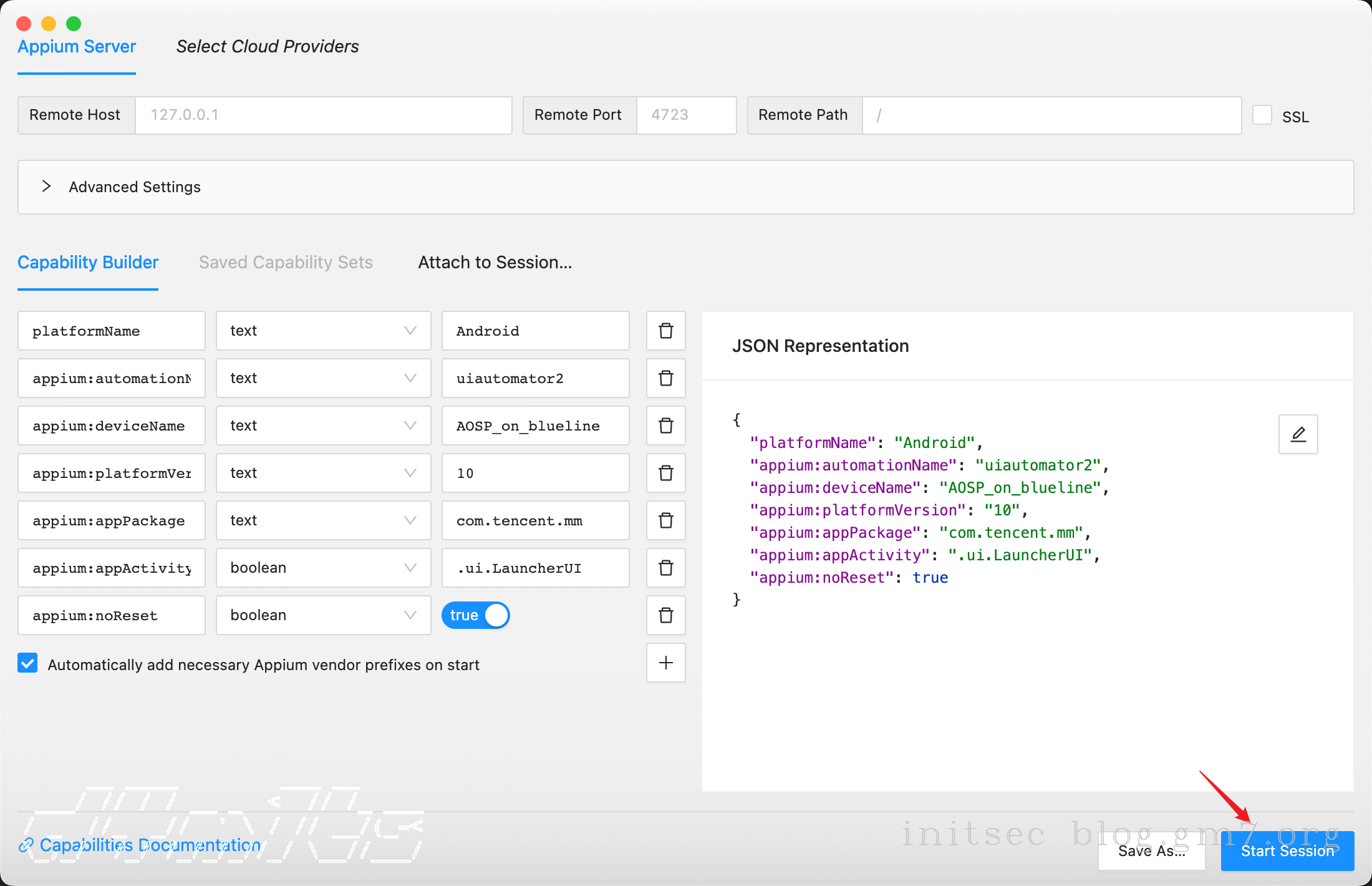Enable the SSL checkbox
The height and width of the screenshot is (886, 1372).
[1262, 115]
